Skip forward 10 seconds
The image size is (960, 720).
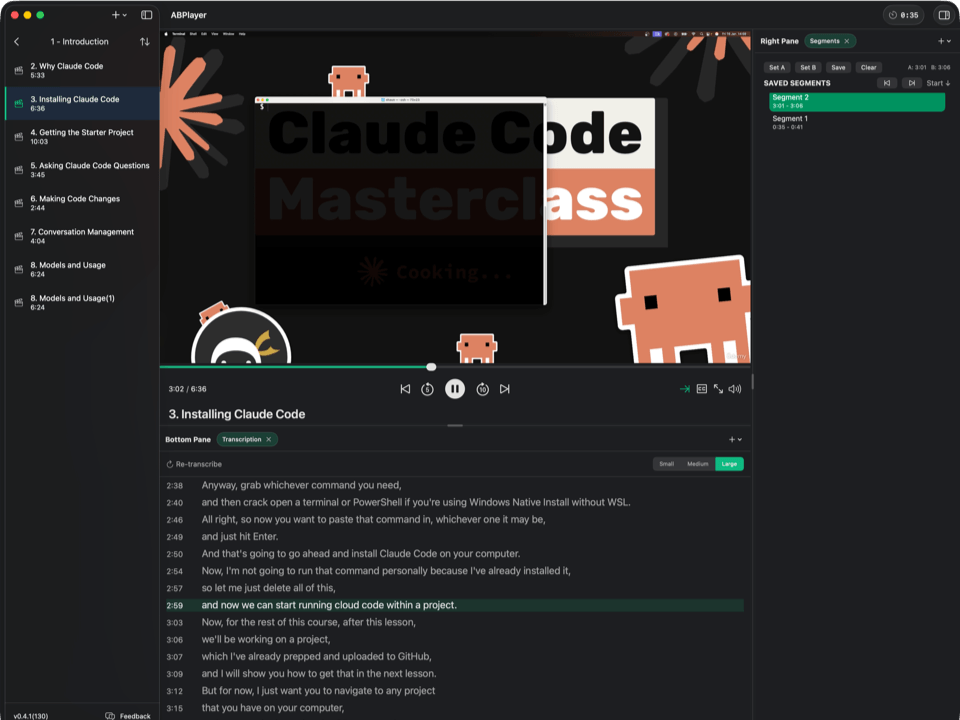coord(482,389)
